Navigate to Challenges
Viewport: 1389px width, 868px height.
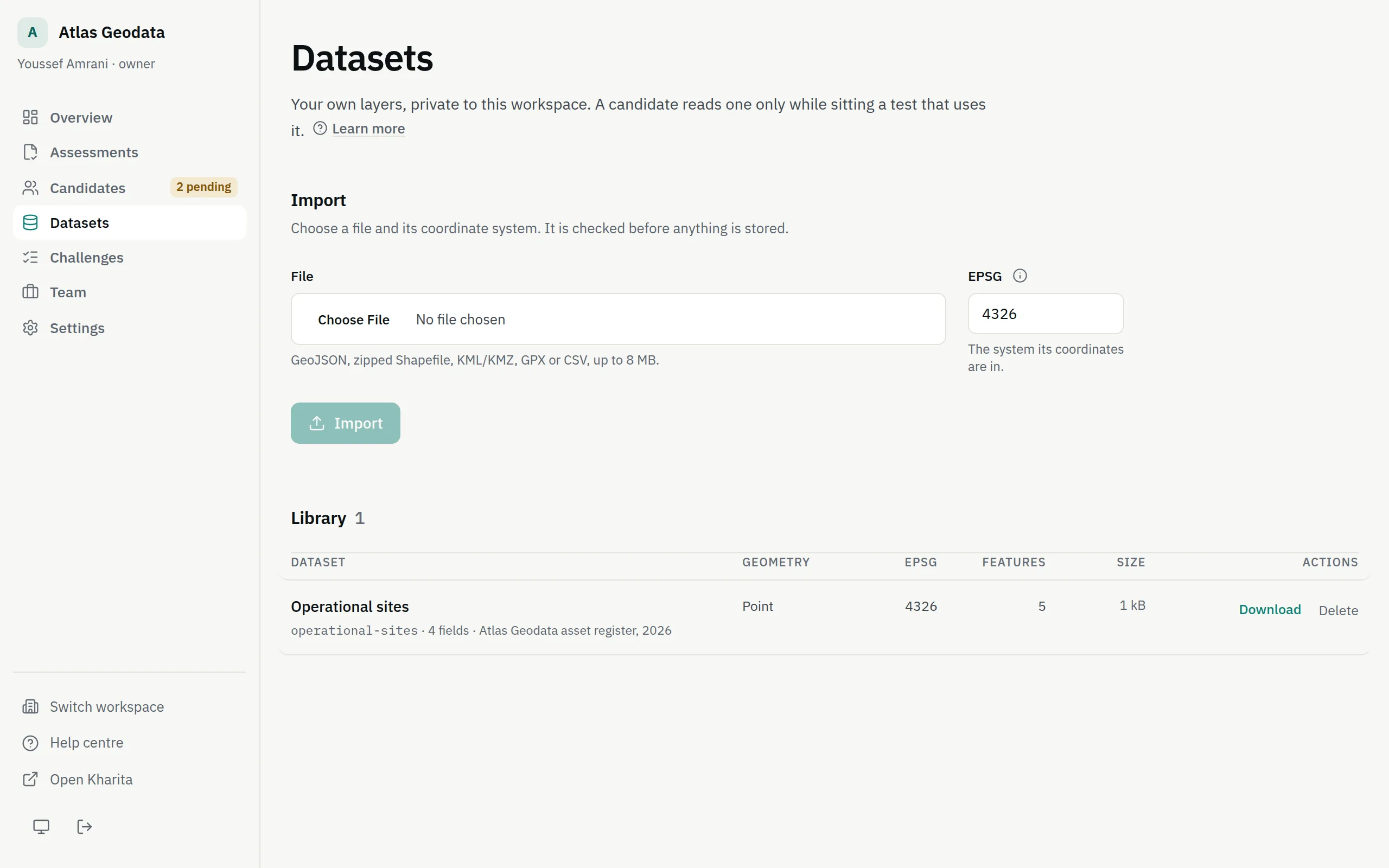[130, 257]
